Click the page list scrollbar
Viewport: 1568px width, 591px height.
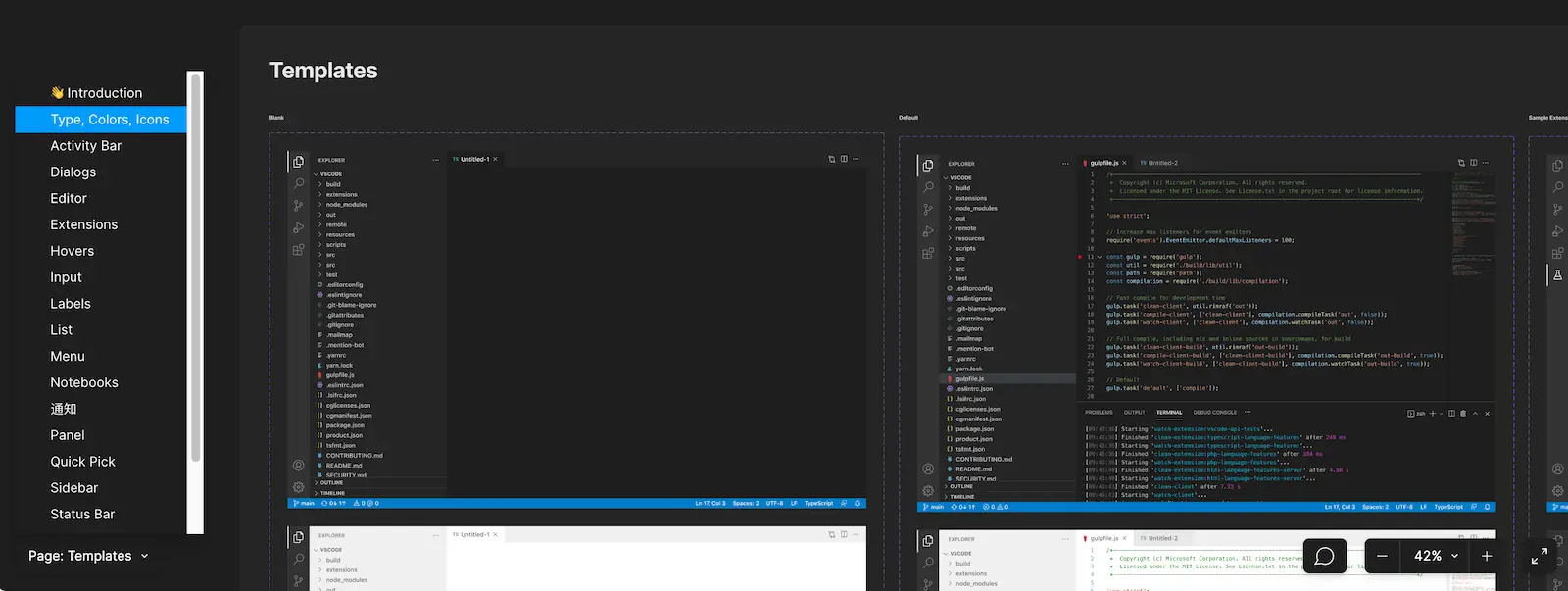195,265
